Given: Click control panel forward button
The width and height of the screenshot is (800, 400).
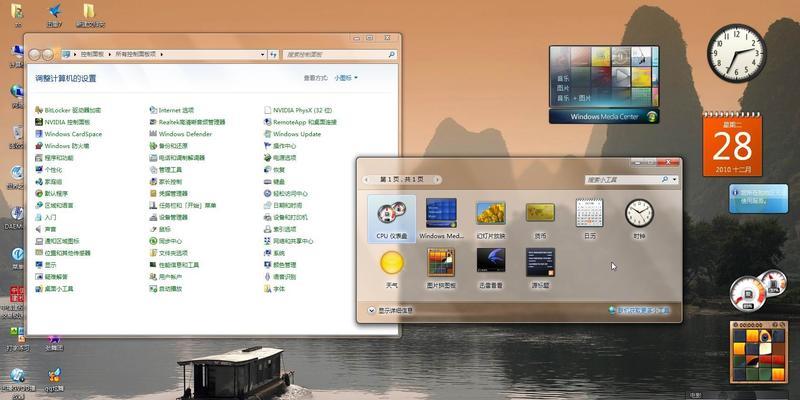Looking at the screenshot, I should coord(47,54).
